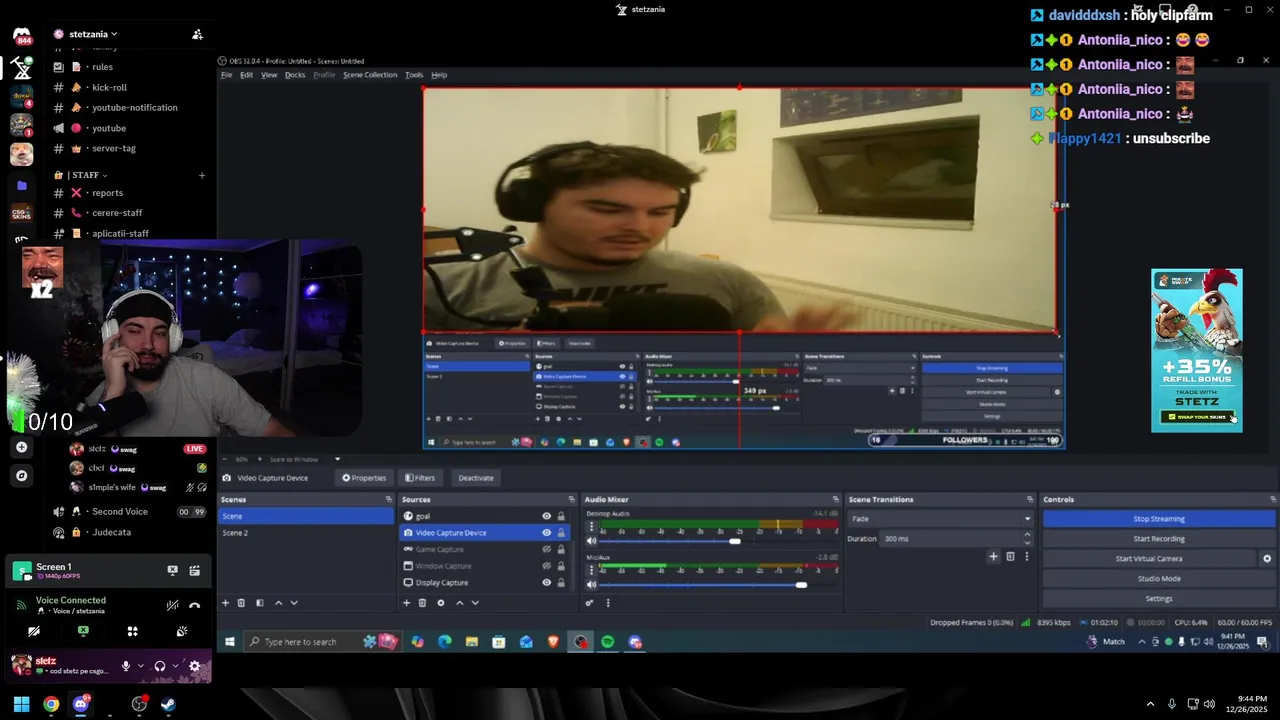1280x720 pixels.
Task: Click Stop Streaming button
Action: click(1159, 519)
